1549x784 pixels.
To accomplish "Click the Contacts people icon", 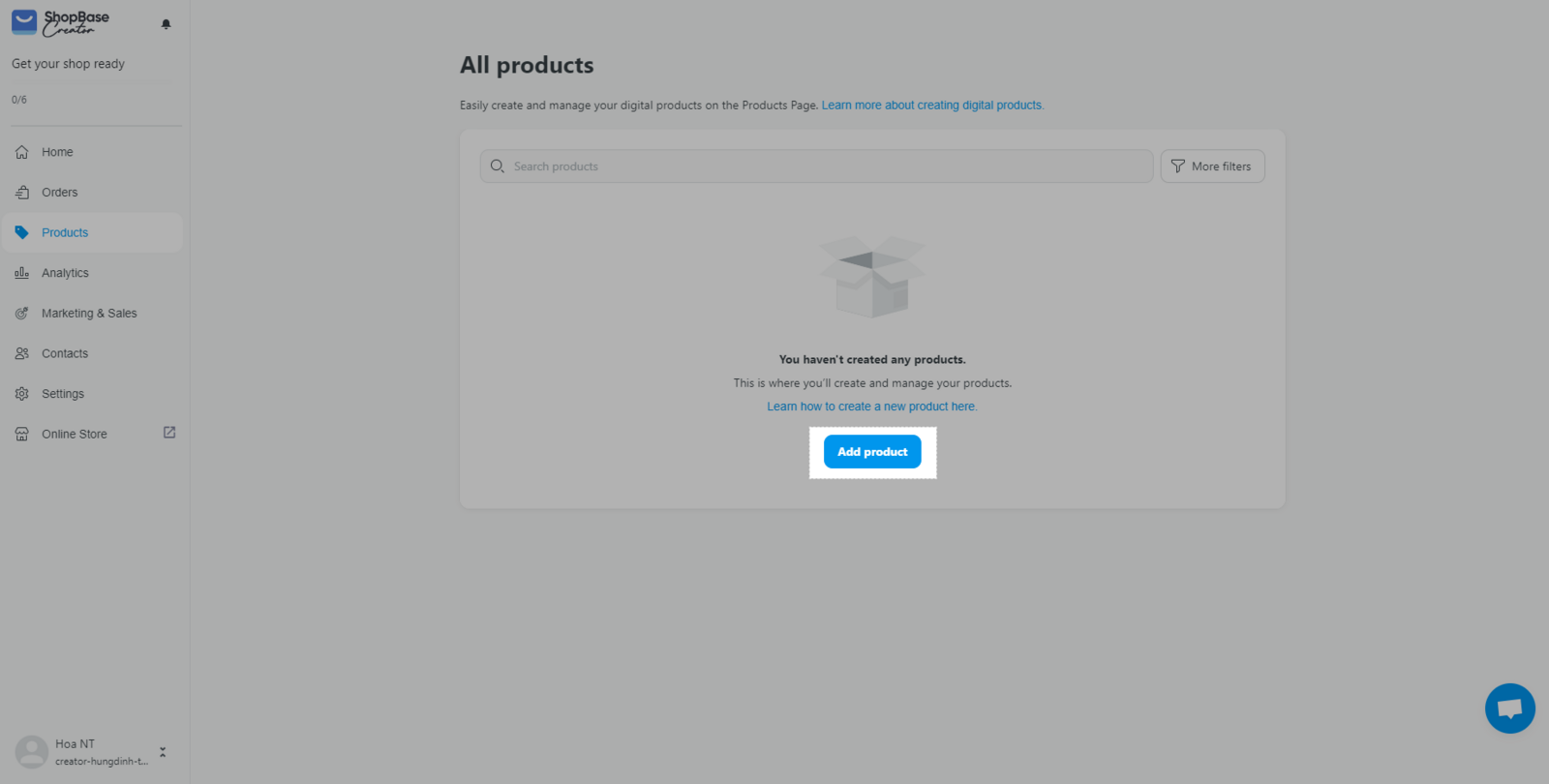I will (22, 353).
